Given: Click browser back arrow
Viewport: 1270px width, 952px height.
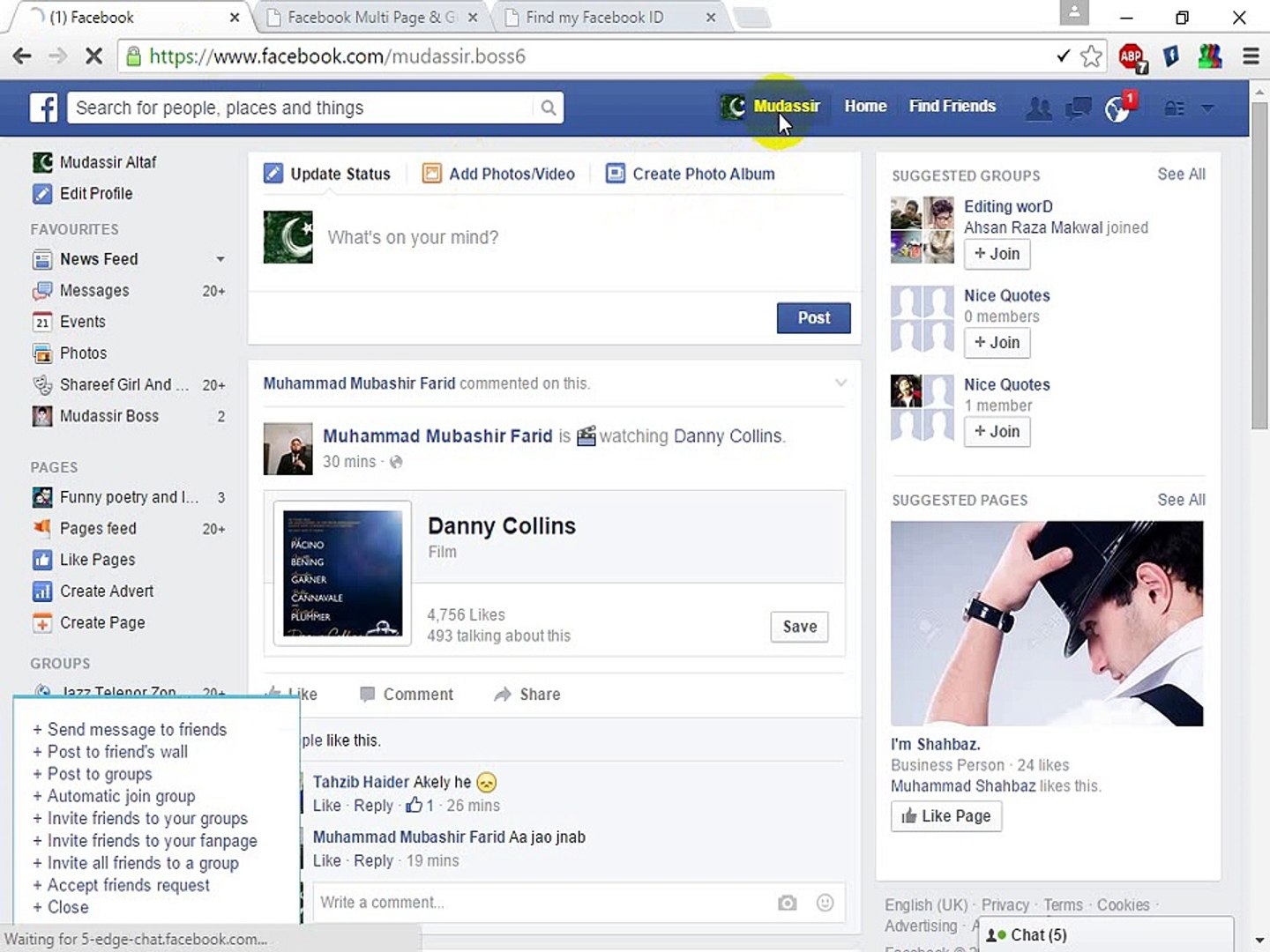Looking at the screenshot, I should pos(22,56).
